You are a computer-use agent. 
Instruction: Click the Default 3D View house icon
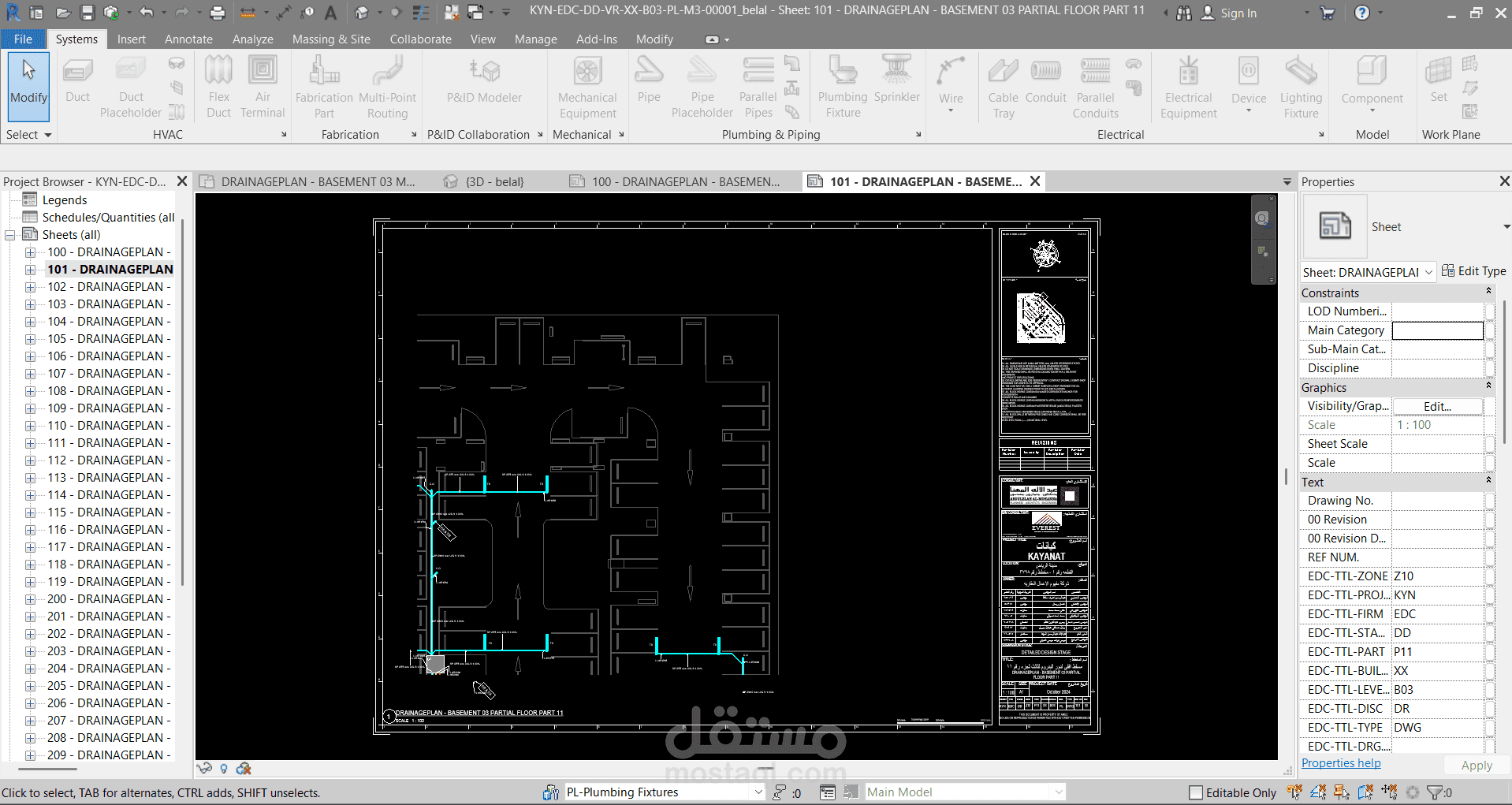coord(362,13)
